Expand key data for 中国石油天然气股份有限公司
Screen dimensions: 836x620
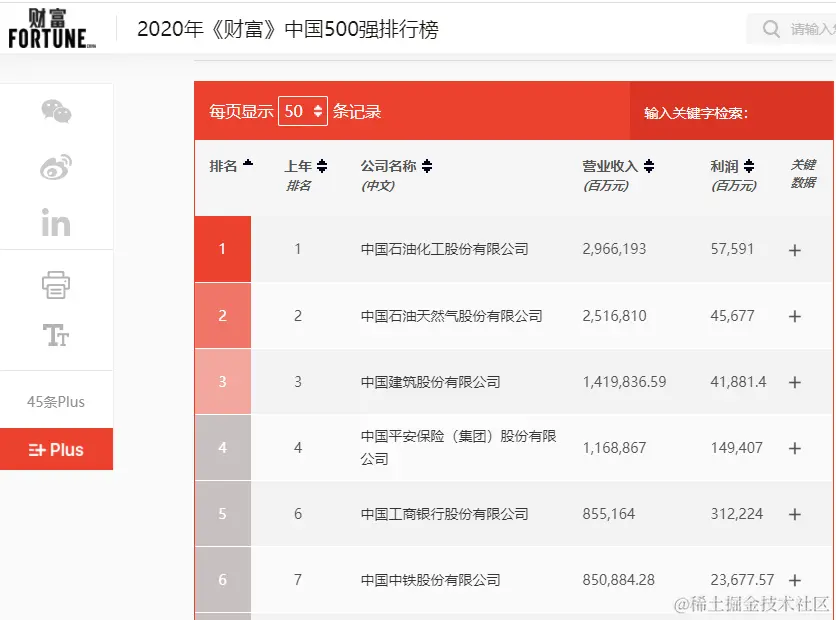(x=795, y=316)
